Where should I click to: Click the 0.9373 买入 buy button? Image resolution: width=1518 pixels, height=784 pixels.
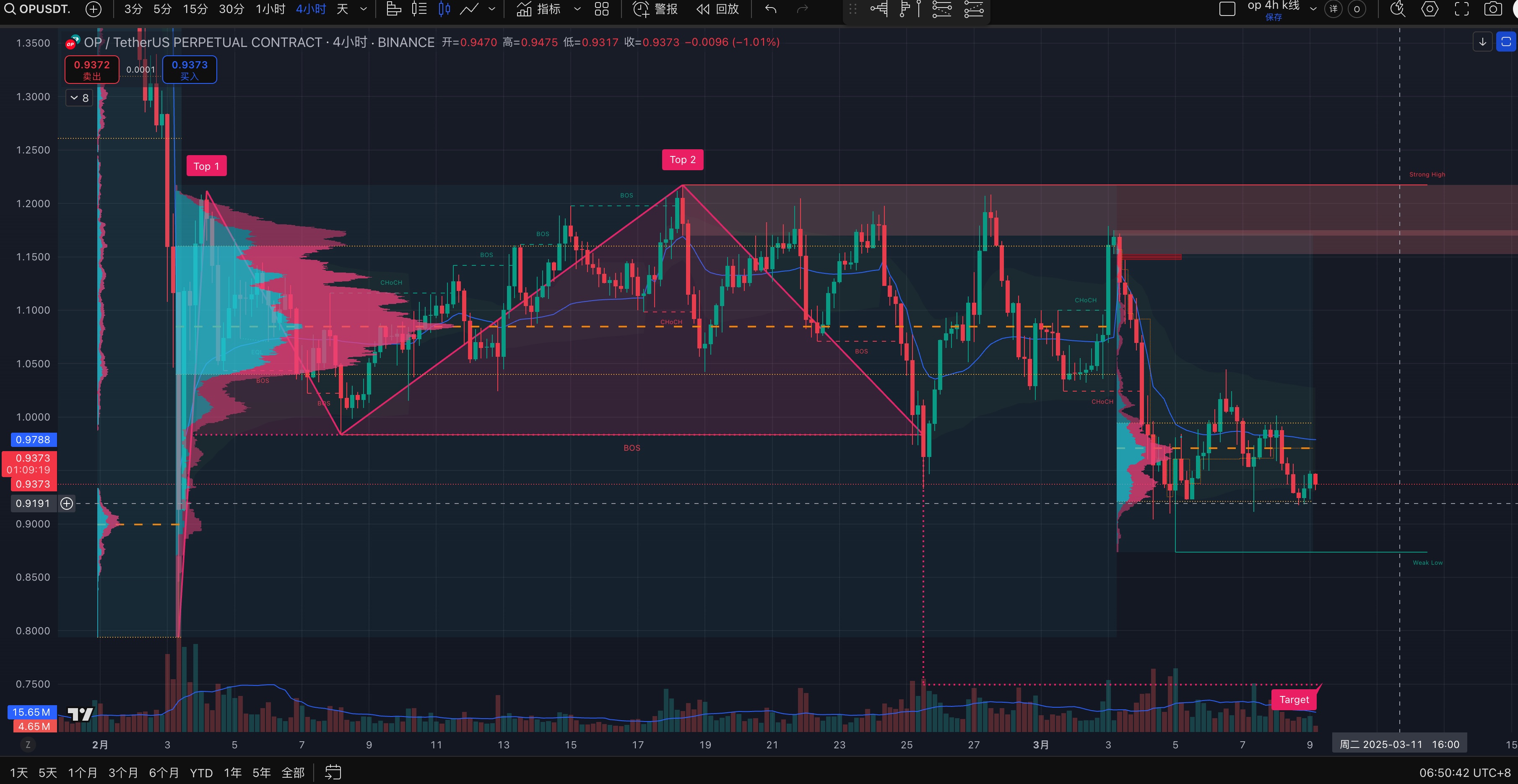point(189,70)
